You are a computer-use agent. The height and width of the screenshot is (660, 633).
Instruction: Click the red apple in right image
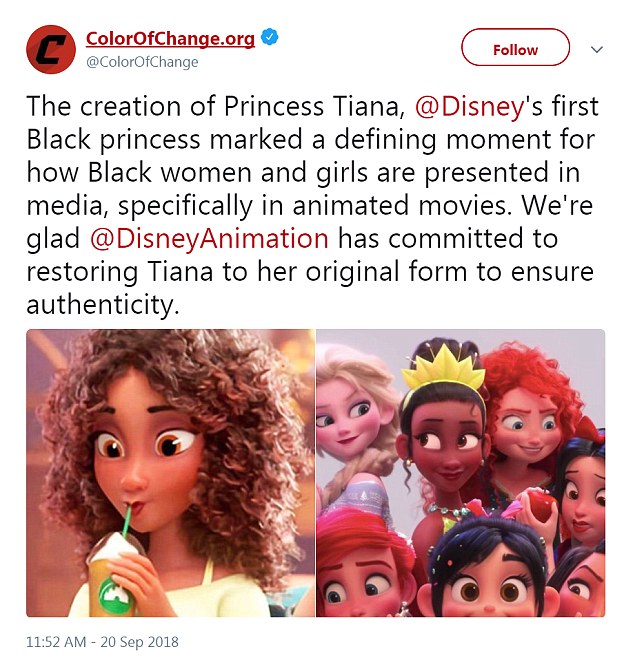click(x=539, y=506)
